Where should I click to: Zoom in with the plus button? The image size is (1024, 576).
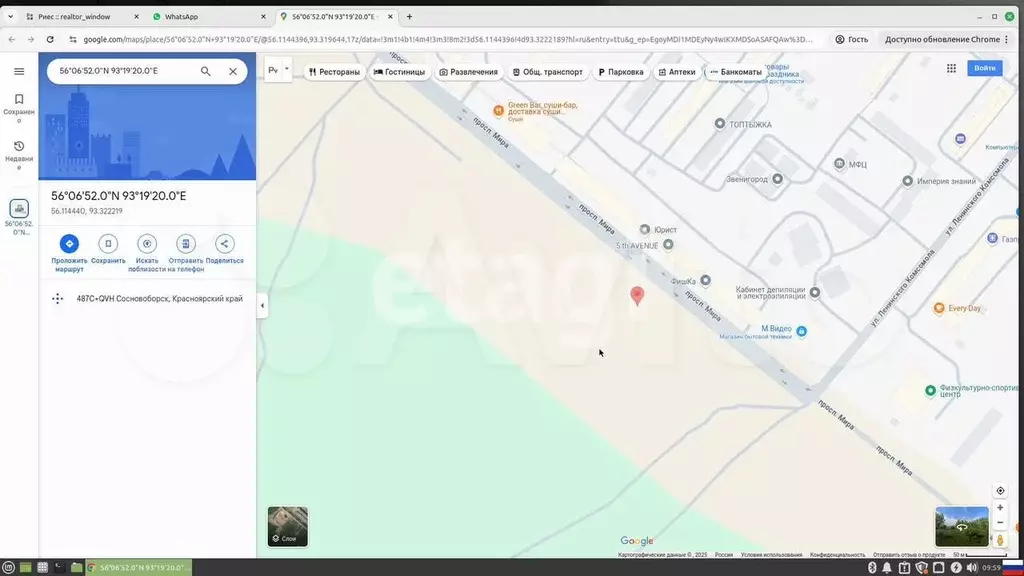click(x=1000, y=507)
